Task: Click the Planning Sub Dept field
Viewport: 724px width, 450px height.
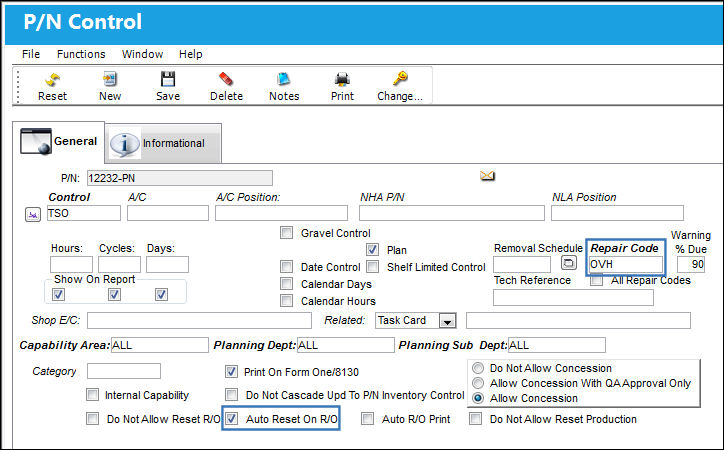Action: tap(557, 345)
